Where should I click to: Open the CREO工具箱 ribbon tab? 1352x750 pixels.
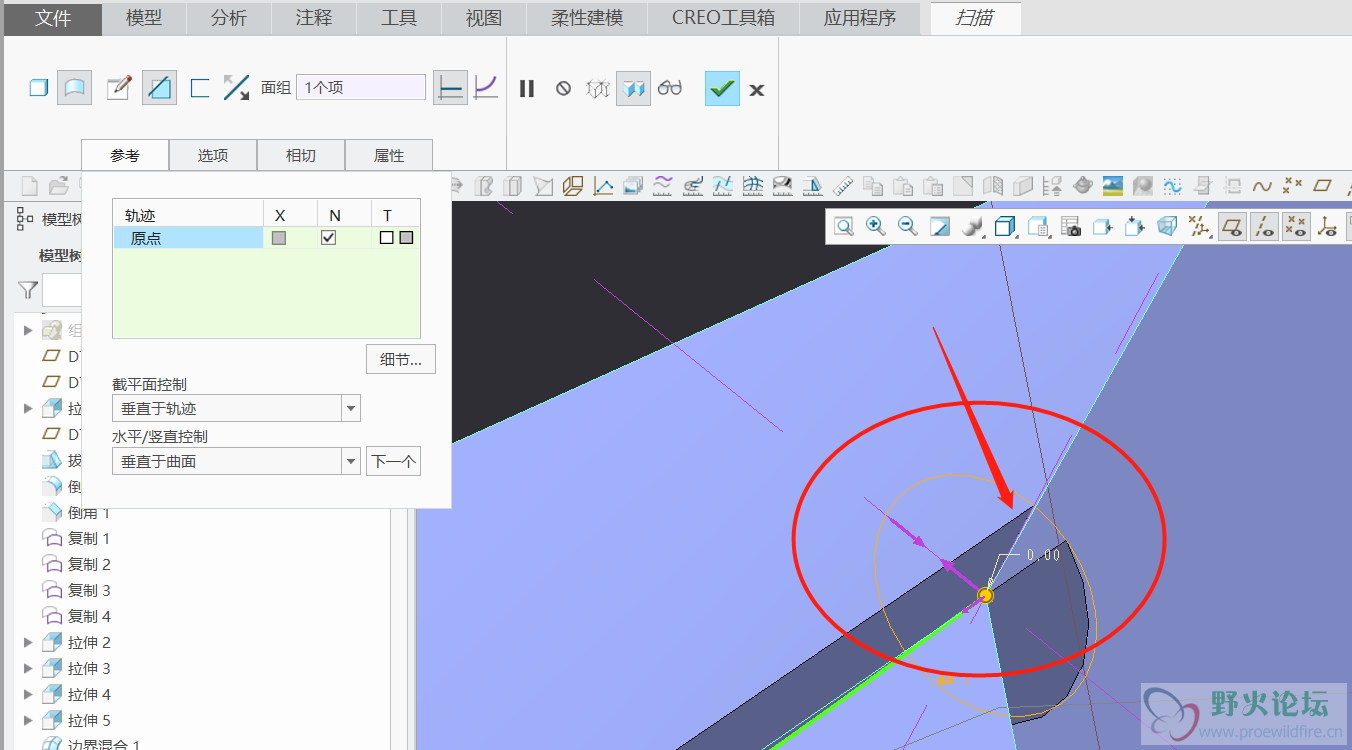[x=723, y=18]
